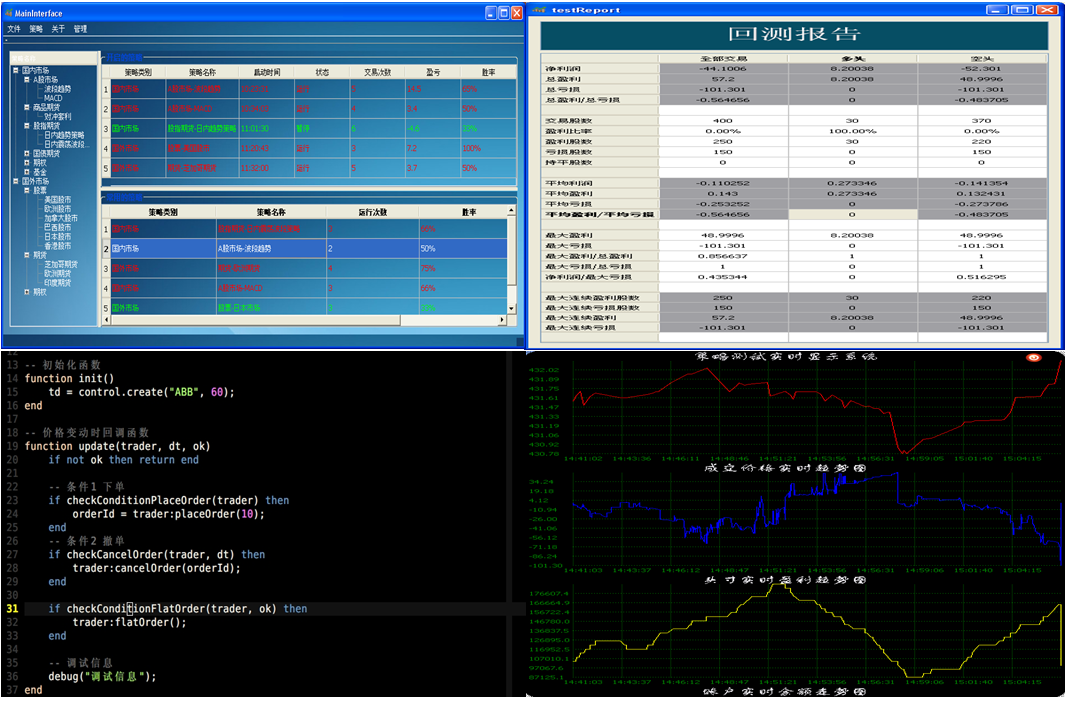The height and width of the screenshot is (702, 1070).
Task: Select 波段趋势 in strategy tree
Action: point(58,89)
